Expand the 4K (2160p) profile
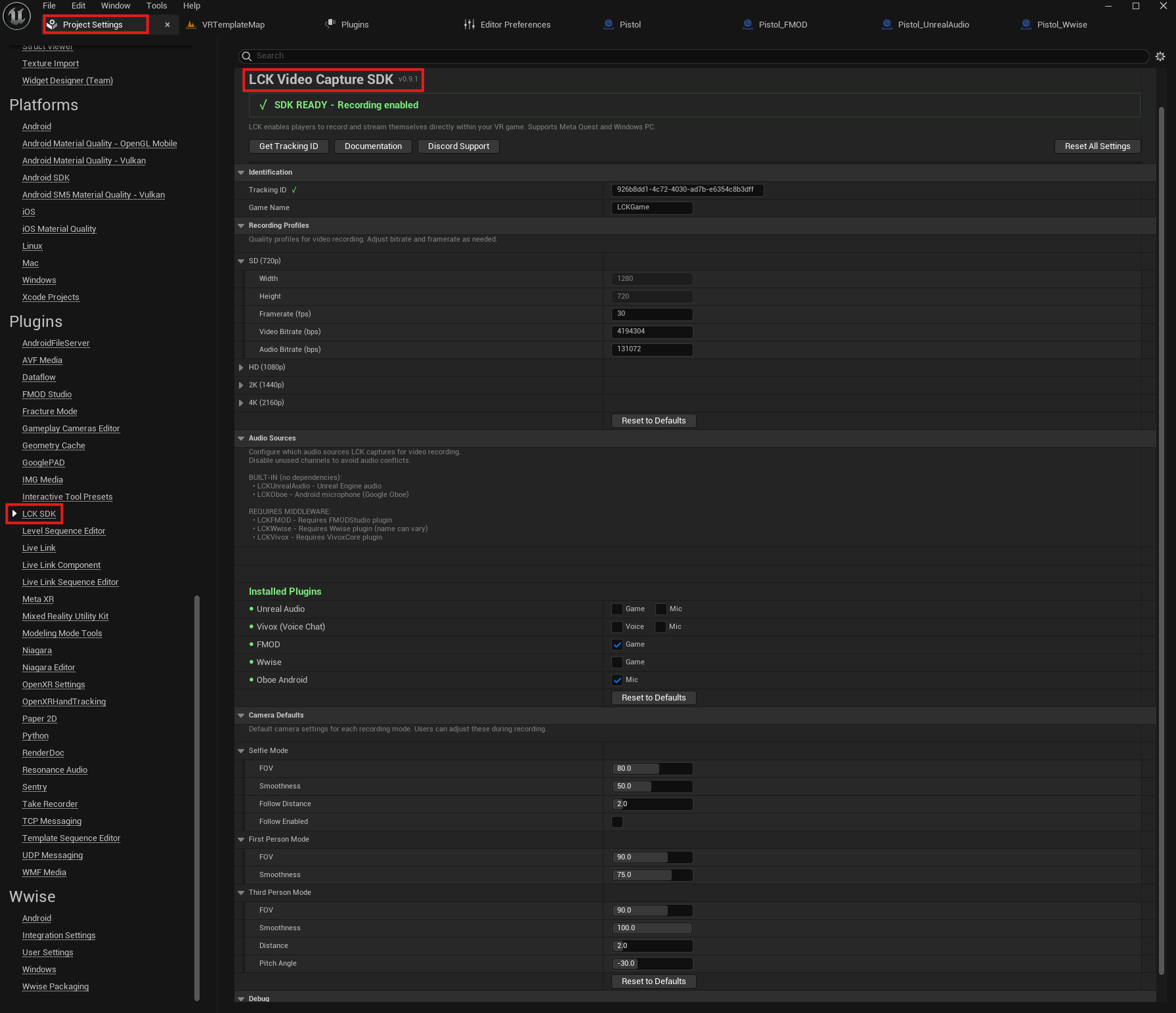1176x1013 pixels. click(x=241, y=403)
